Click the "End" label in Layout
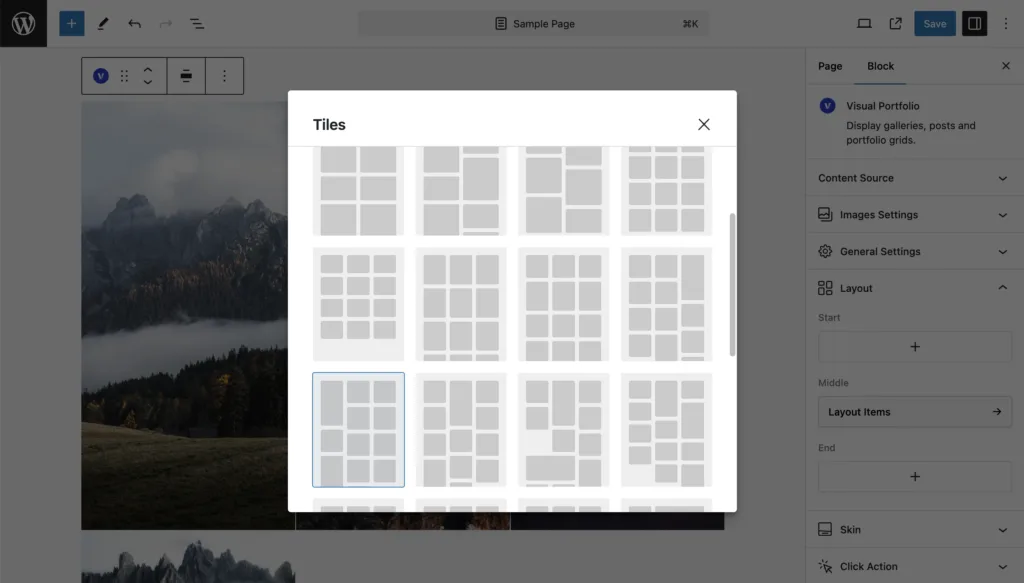The width and height of the screenshot is (1024, 583). [827, 448]
